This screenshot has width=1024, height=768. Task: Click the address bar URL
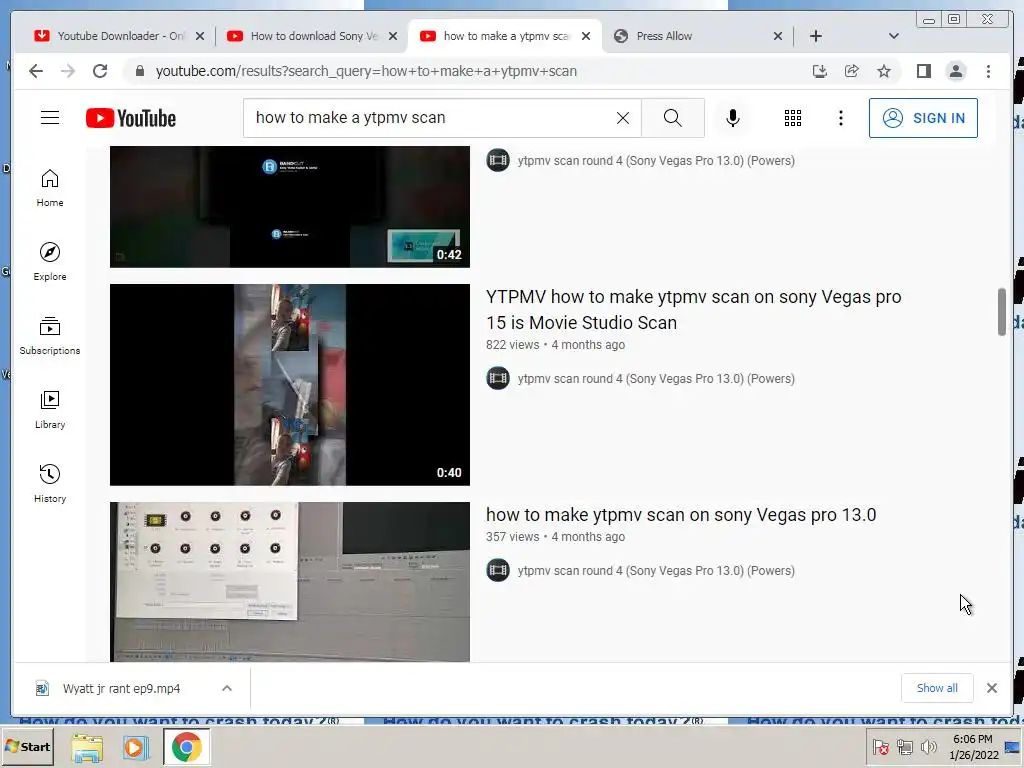tap(366, 71)
